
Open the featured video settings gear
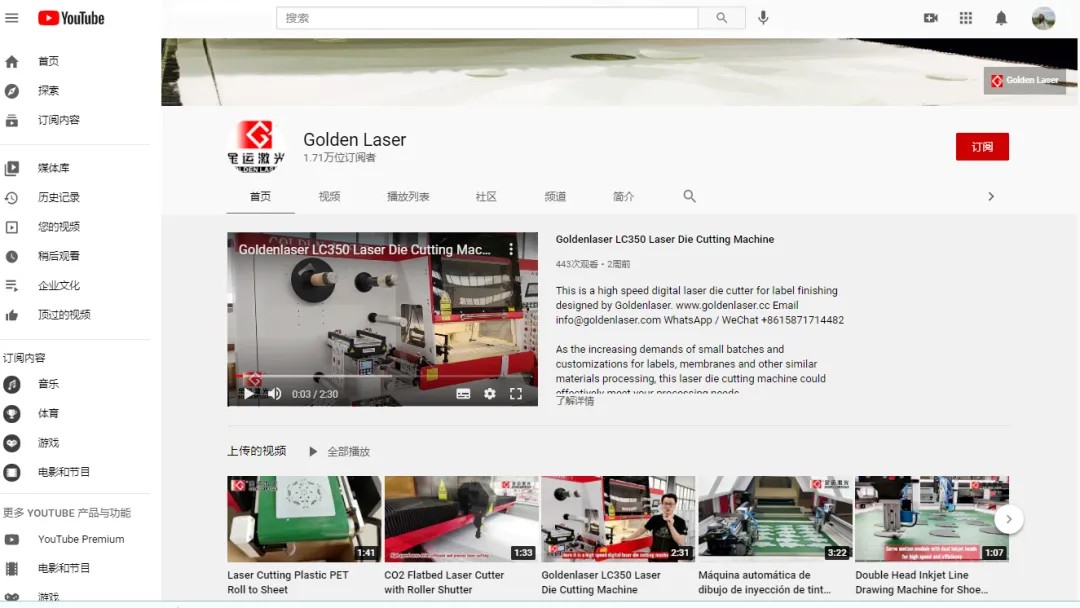(x=489, y=394)
